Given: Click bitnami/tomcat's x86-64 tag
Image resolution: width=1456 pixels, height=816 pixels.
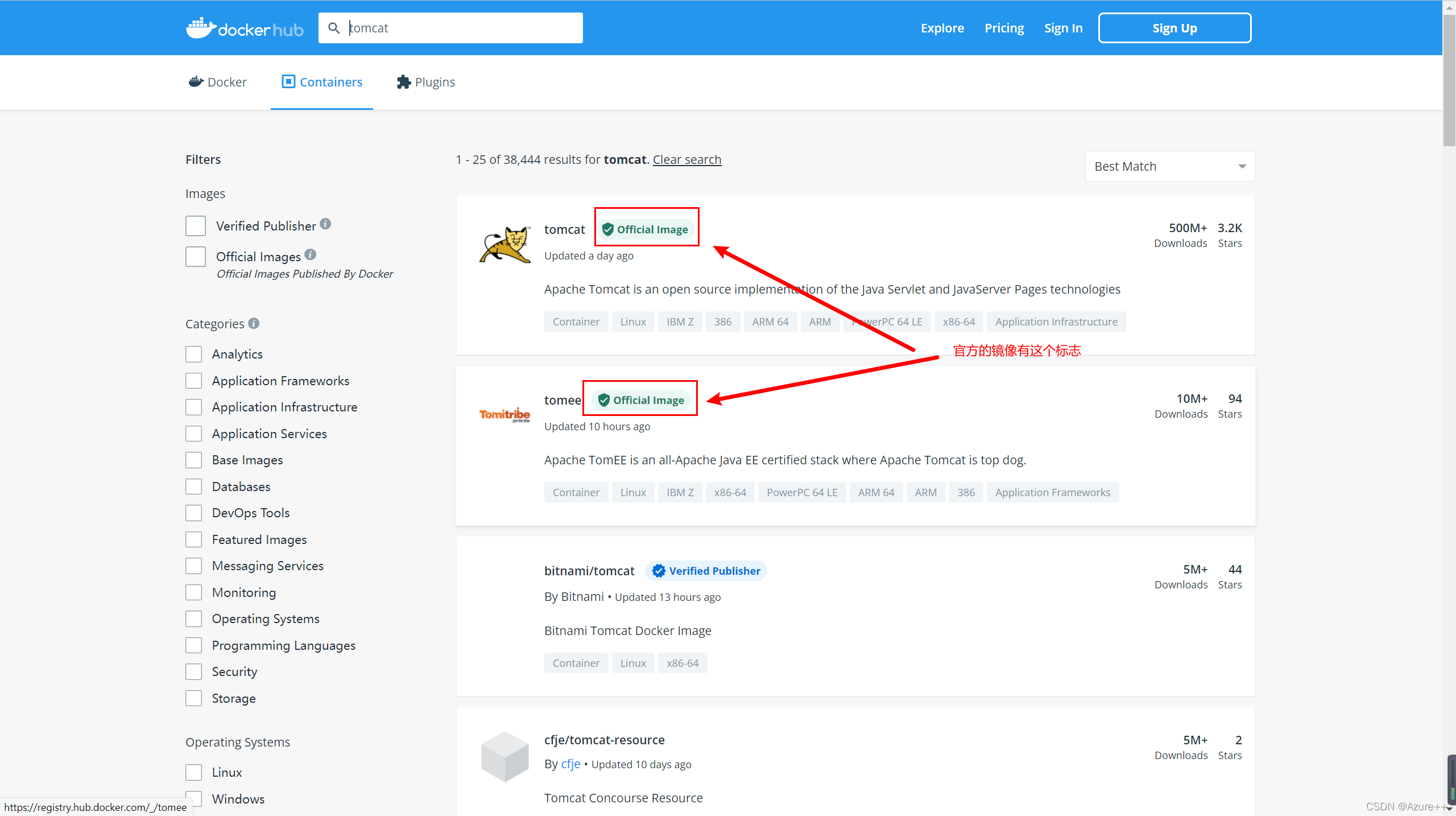Looking at the screenshot, I should point(682,663).
